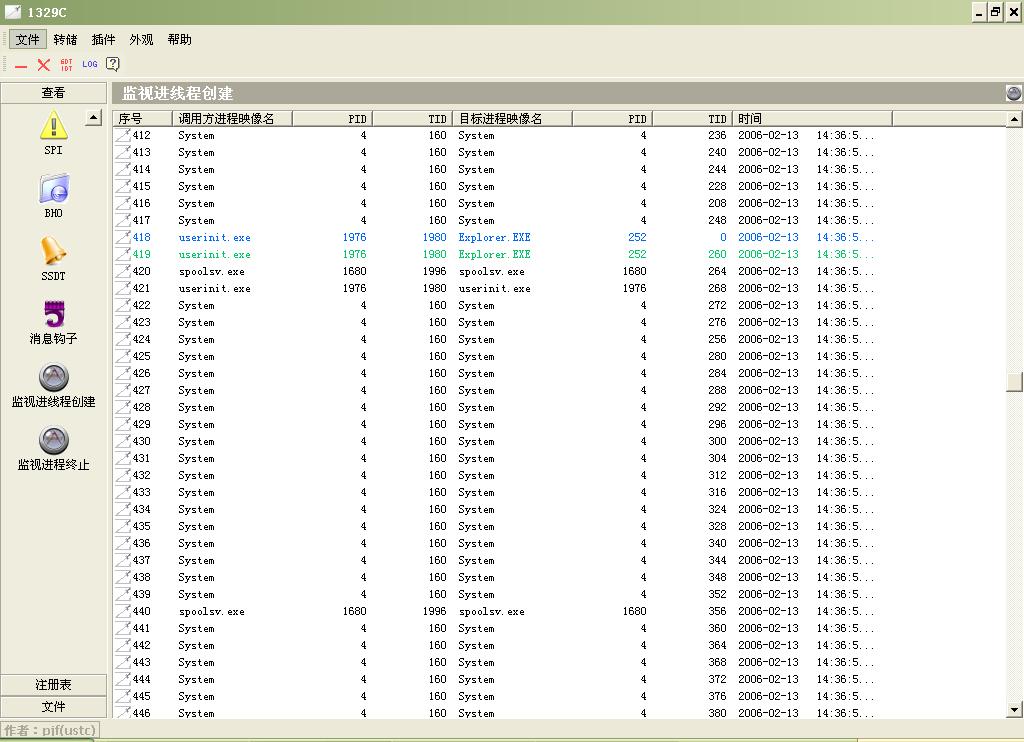Viewport: 1024px width, 742px height.
Task: Open the 监视进程终止 monitor icon
Action: tap(53, 440)
